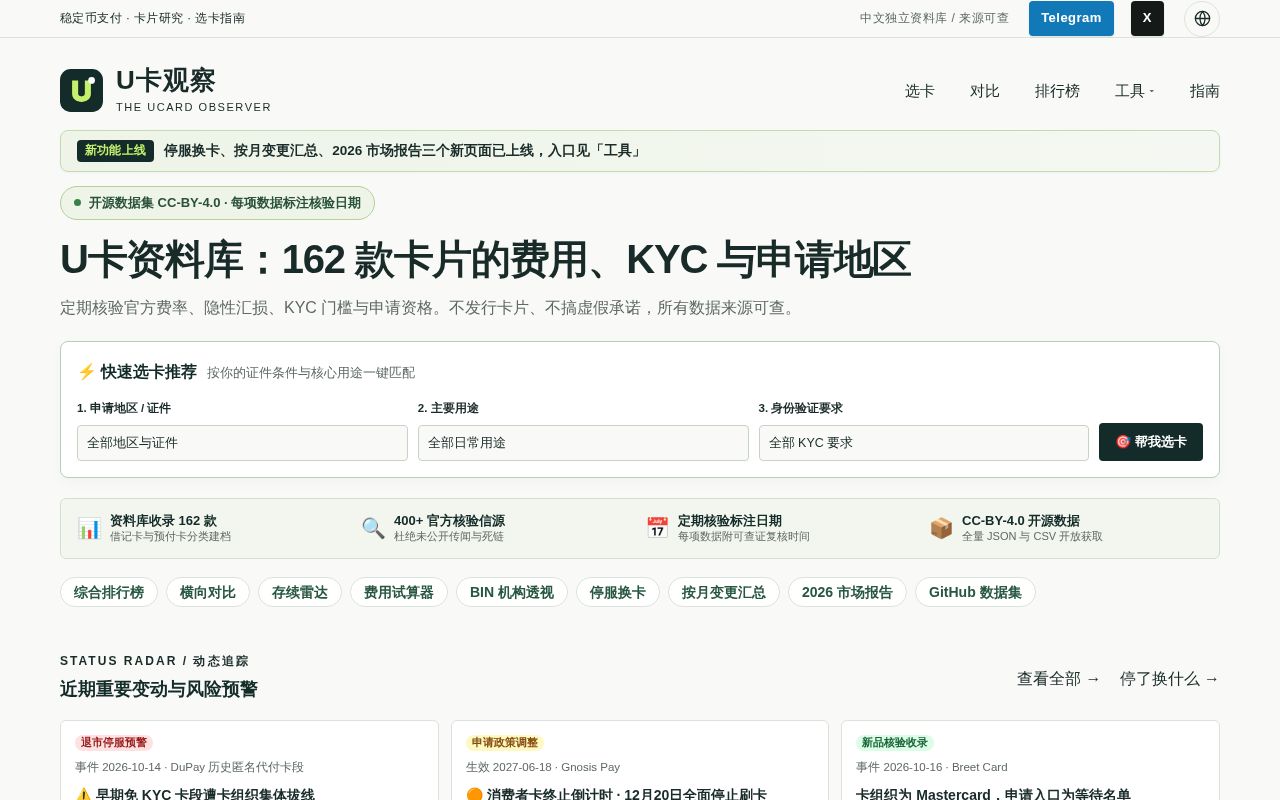1280x800 pixels.
Task: Click the bar chart icon beside 资料库收录 162 款
Action: [89, 528]
